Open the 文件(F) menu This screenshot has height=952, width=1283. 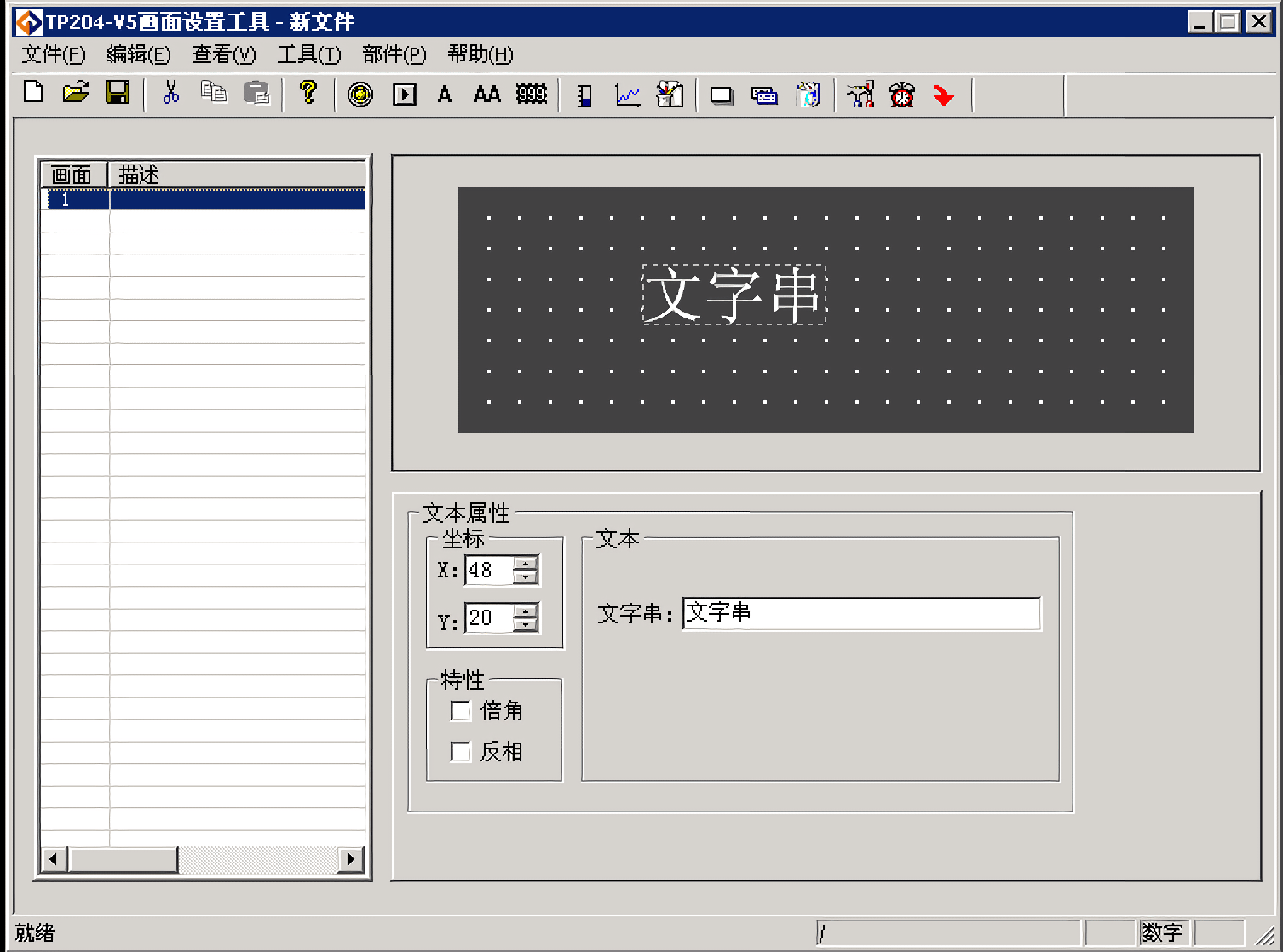pos(53,54)
